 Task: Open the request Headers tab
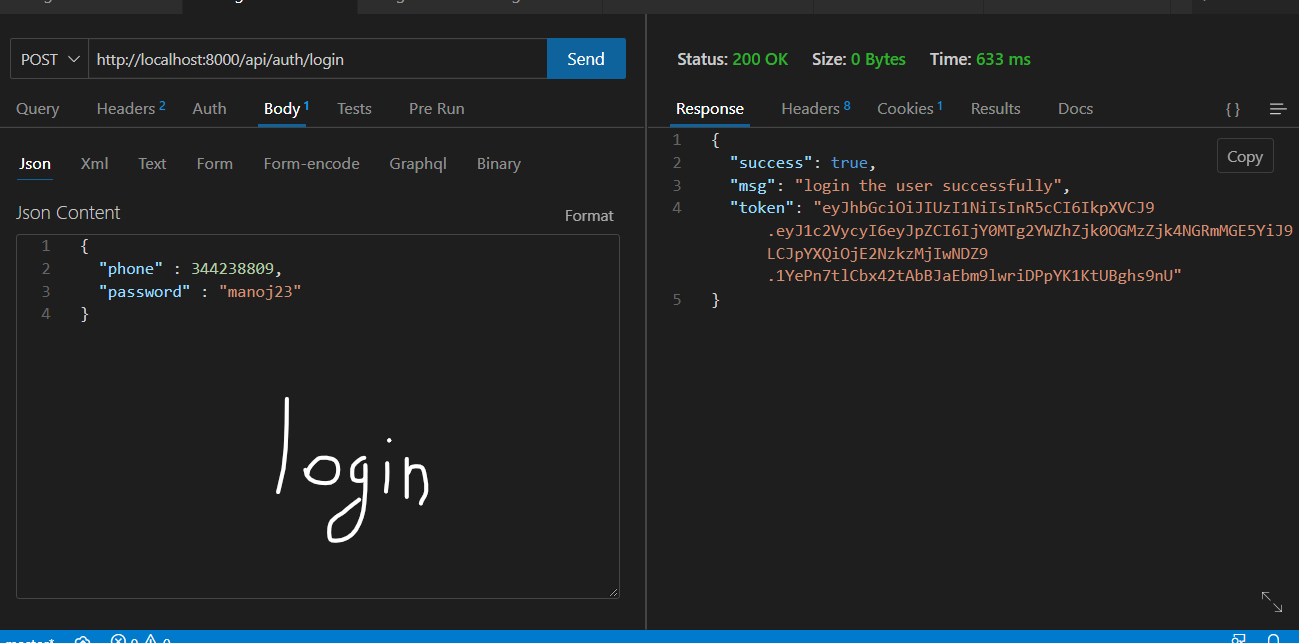(131, 108)
